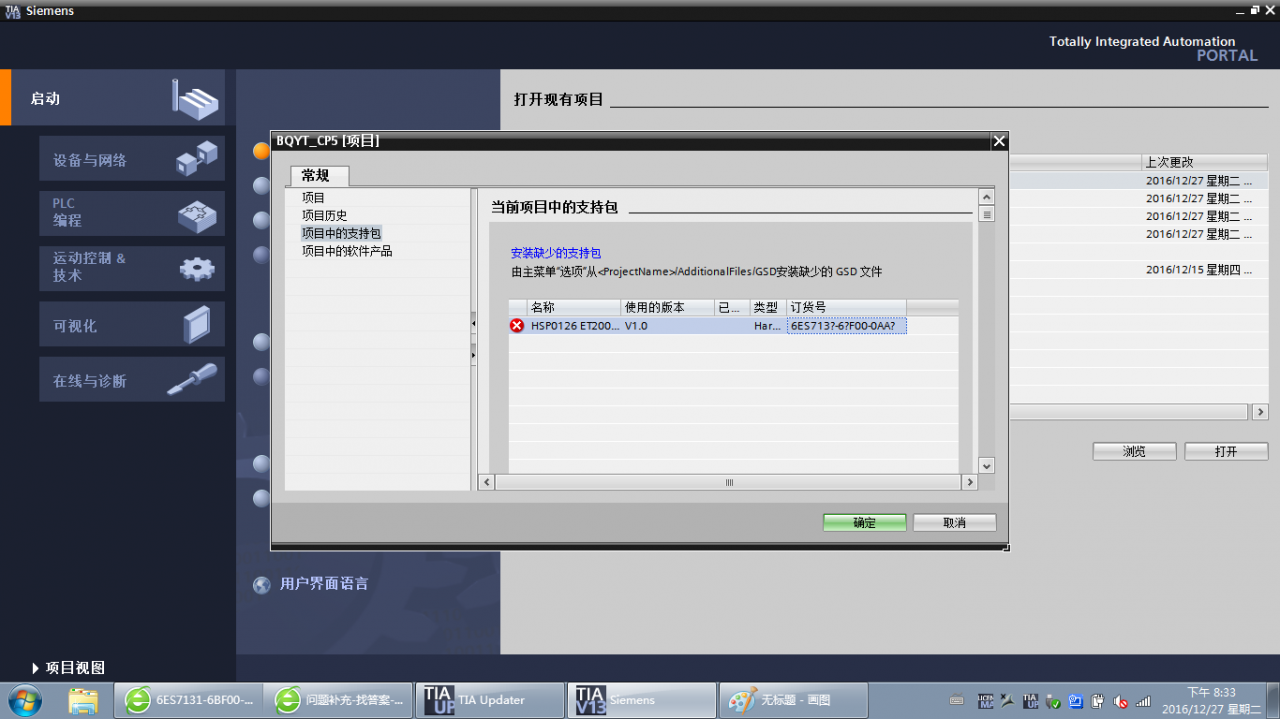1280x719 pixels.
Task: Click the 取消 button
Action: click(x=954, y=523)
